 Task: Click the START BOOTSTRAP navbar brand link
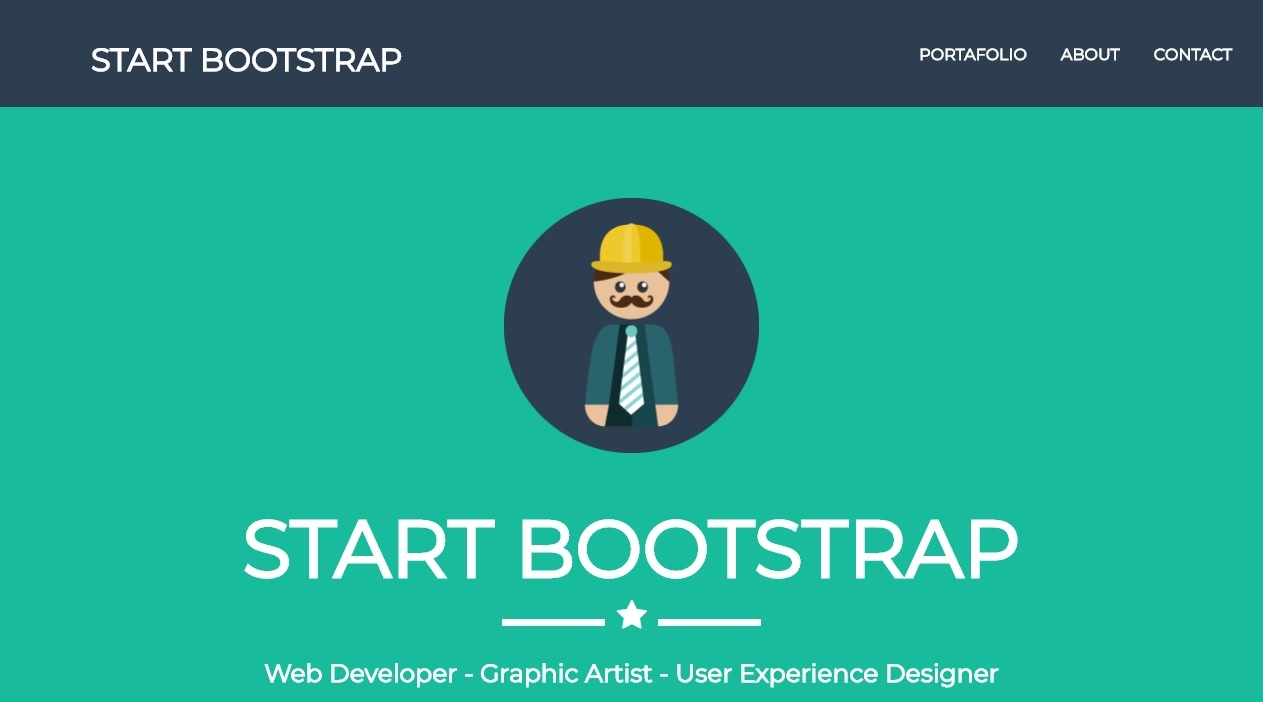tap(246, 60)
